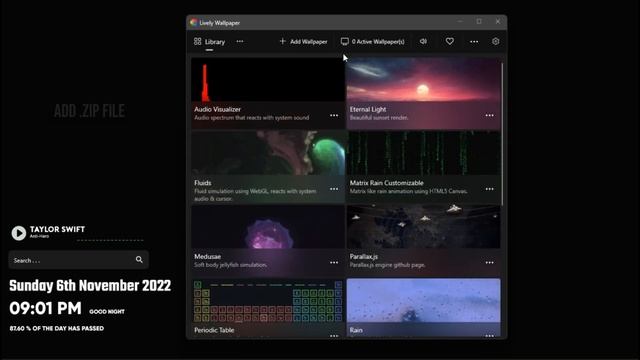Image resolution: width=640 pixels, height=360 pixels.
Task: Select the Rain wallpaper thumbnail
Action: tap(423, 301)
